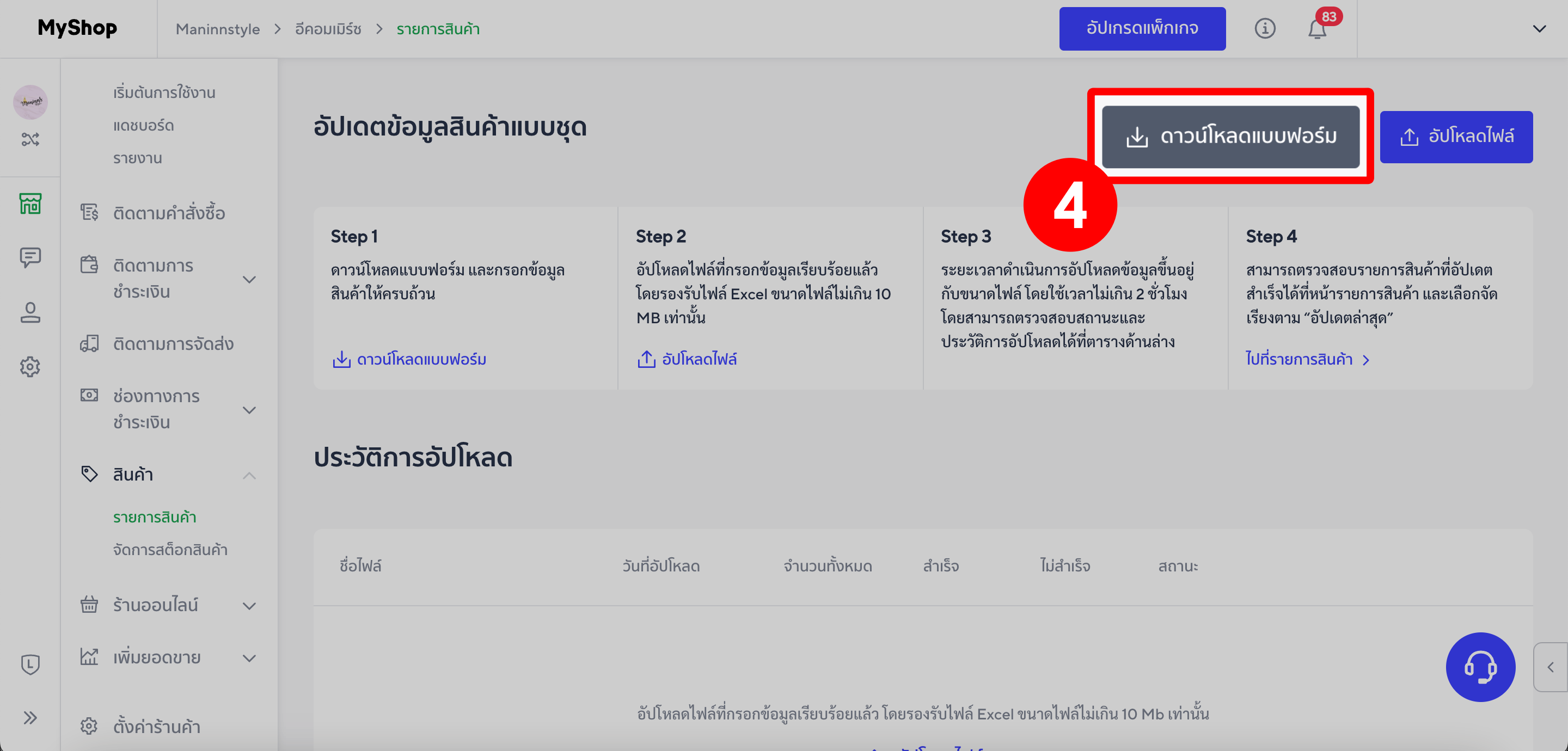Click the shuffle switch icon below avatar
This screenshot has width=1568, height=751.
[x=30, y=139]
